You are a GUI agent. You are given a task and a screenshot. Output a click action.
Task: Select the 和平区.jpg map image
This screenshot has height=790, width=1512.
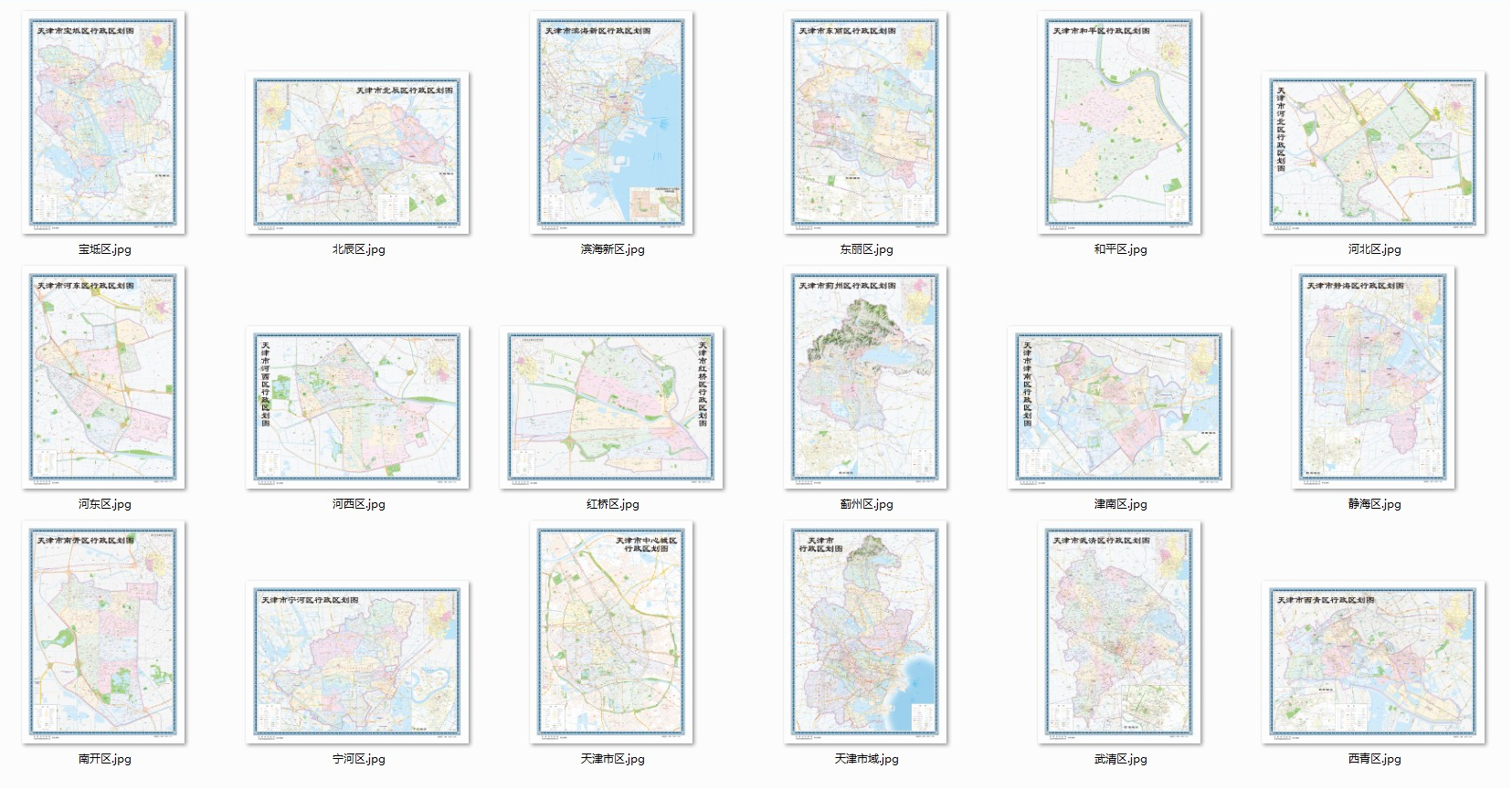coord(1119,122)
